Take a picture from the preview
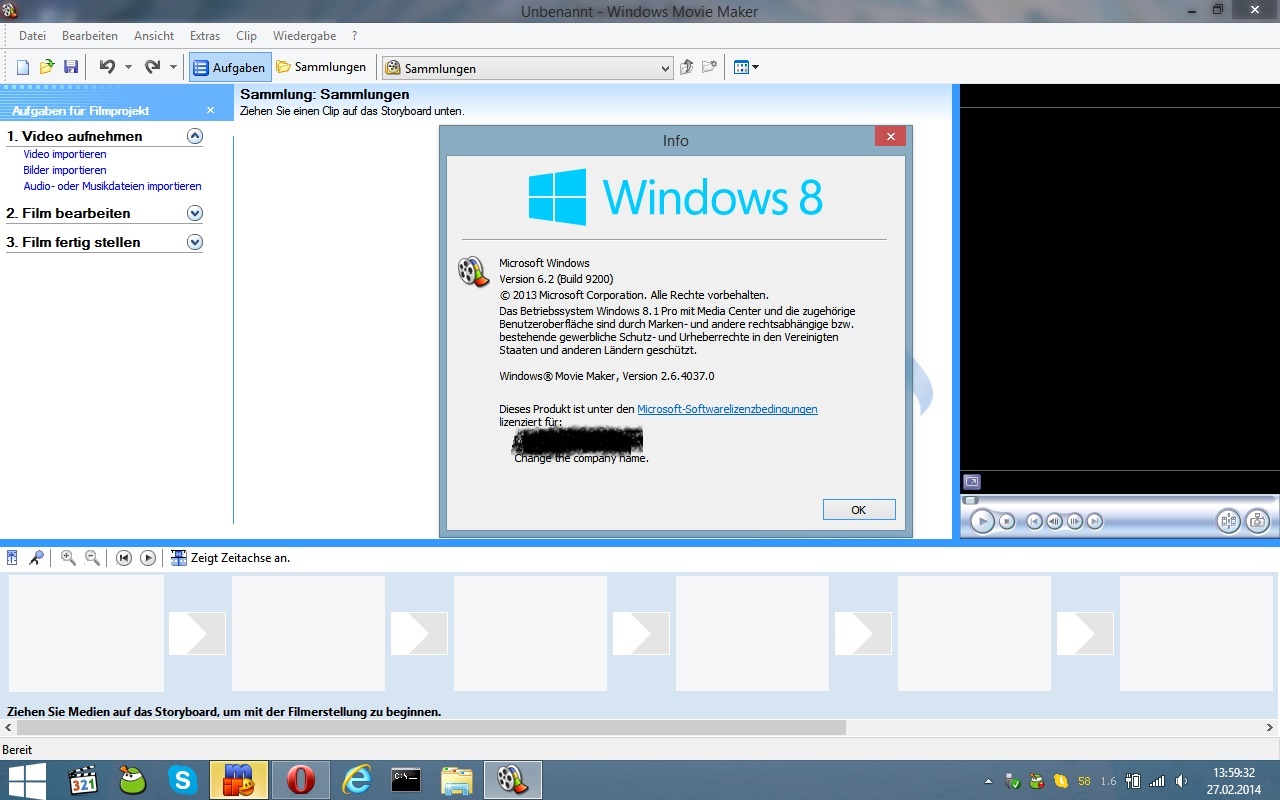The height and width of the screenshot is (800, 1280). (1257, 521)
